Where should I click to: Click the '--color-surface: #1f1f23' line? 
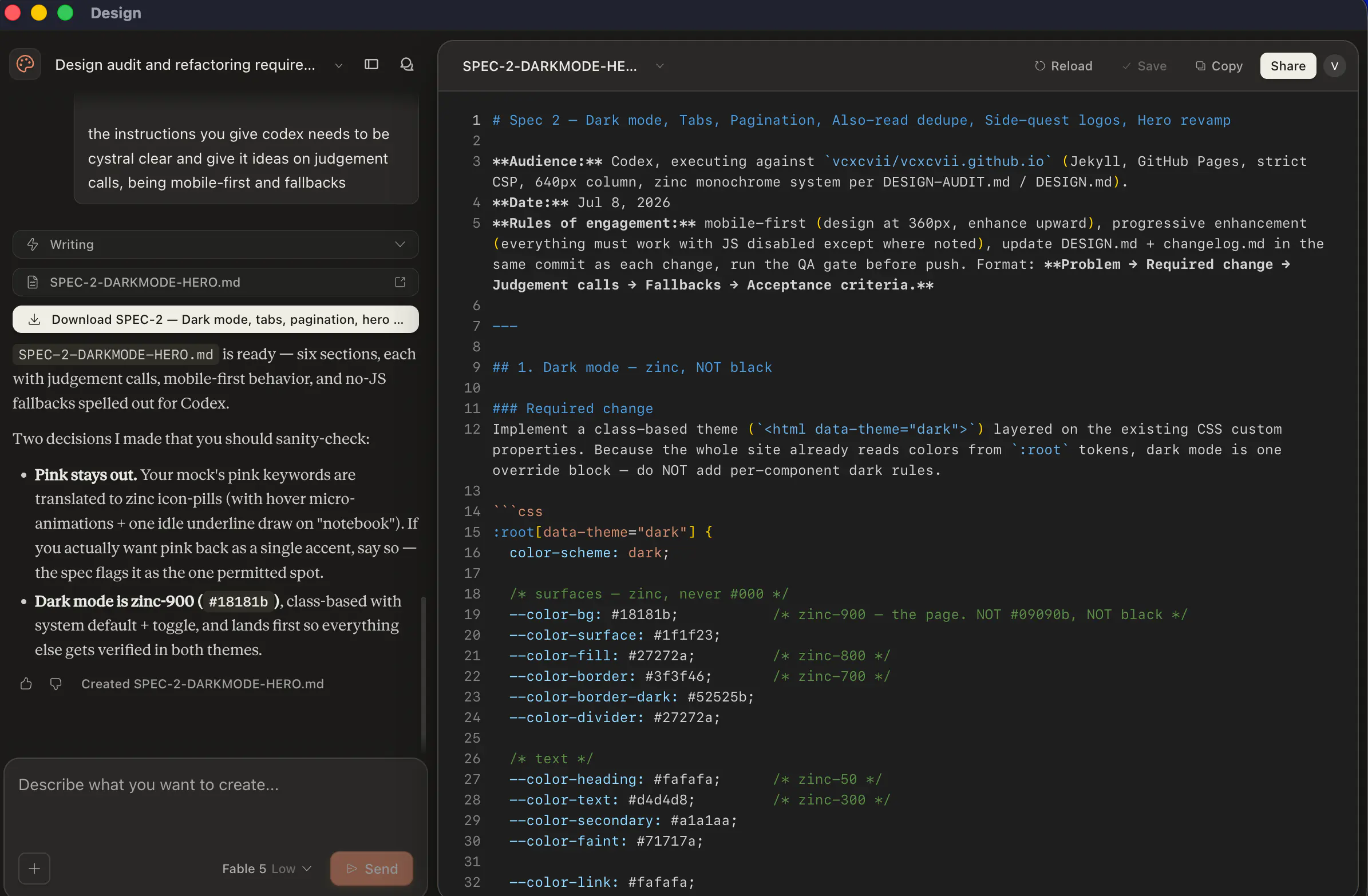(614, 635)
